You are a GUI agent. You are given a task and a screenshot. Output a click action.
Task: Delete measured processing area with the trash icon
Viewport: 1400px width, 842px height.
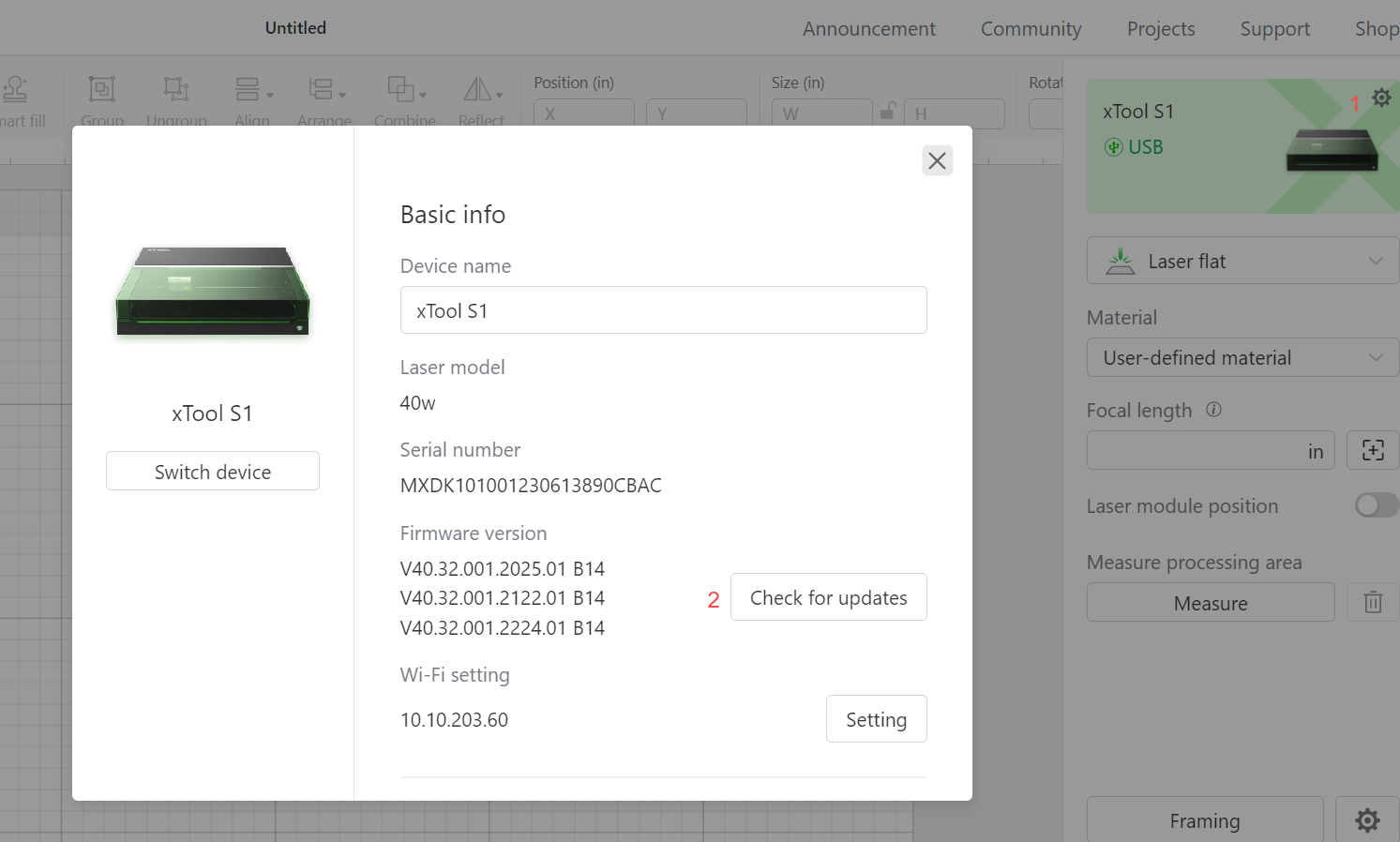pyautogui.click(x=1373, y=602)
